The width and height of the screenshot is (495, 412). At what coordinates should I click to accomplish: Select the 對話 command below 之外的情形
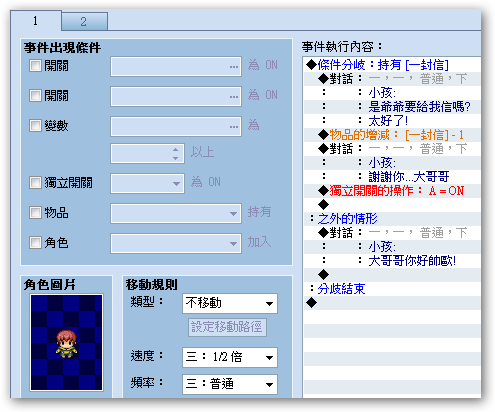(x=392, y=233)
